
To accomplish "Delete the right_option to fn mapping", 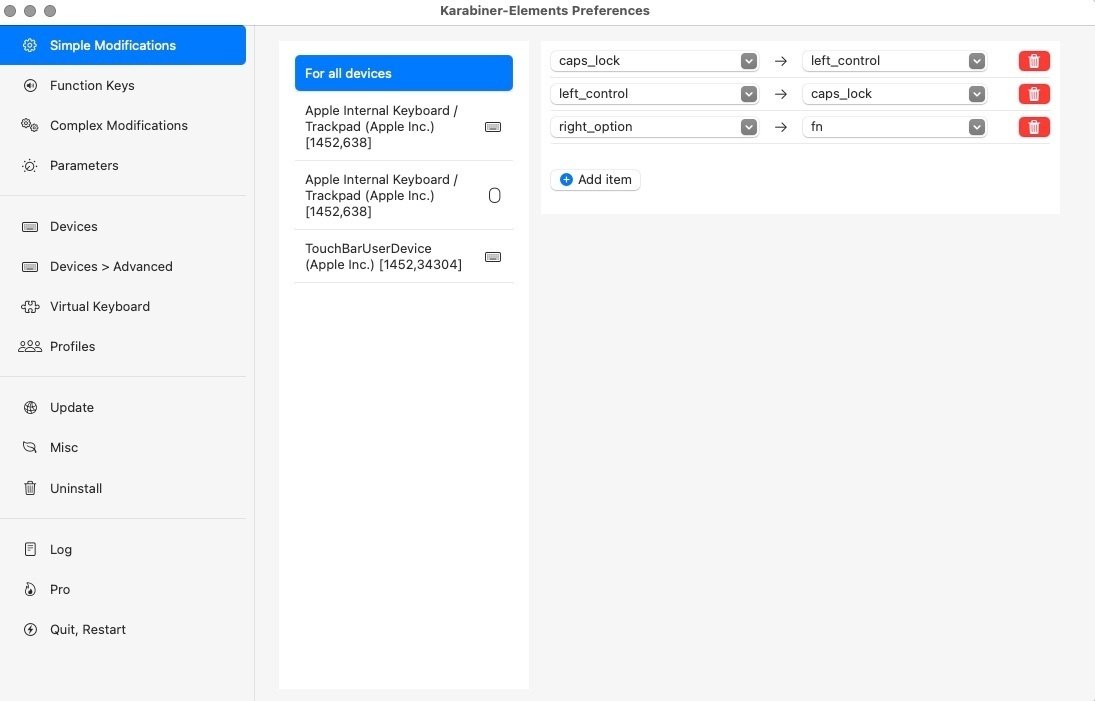I will click(1034, 126).
